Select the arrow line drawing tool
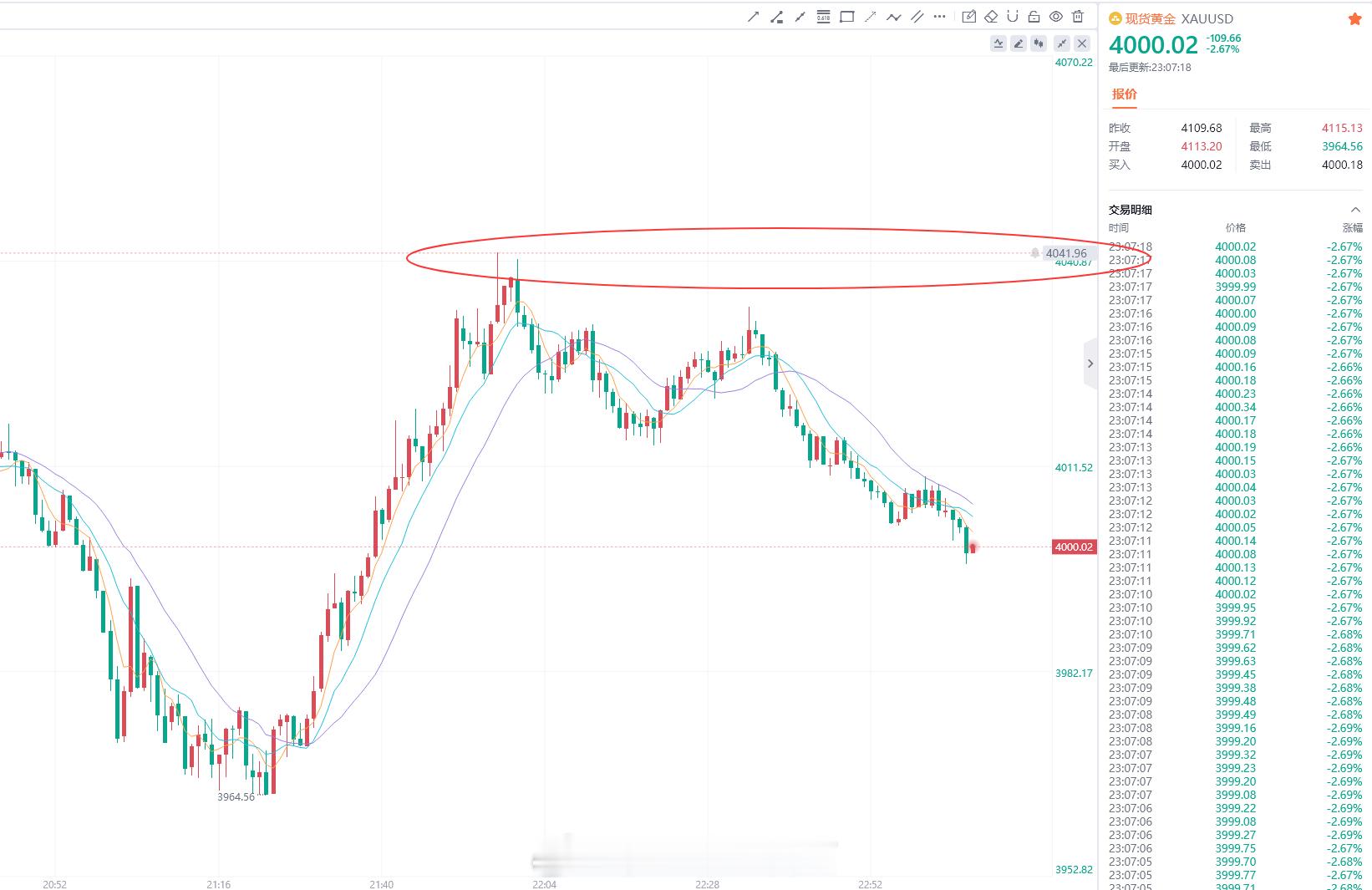1372x890 pixels. (753, 17)
